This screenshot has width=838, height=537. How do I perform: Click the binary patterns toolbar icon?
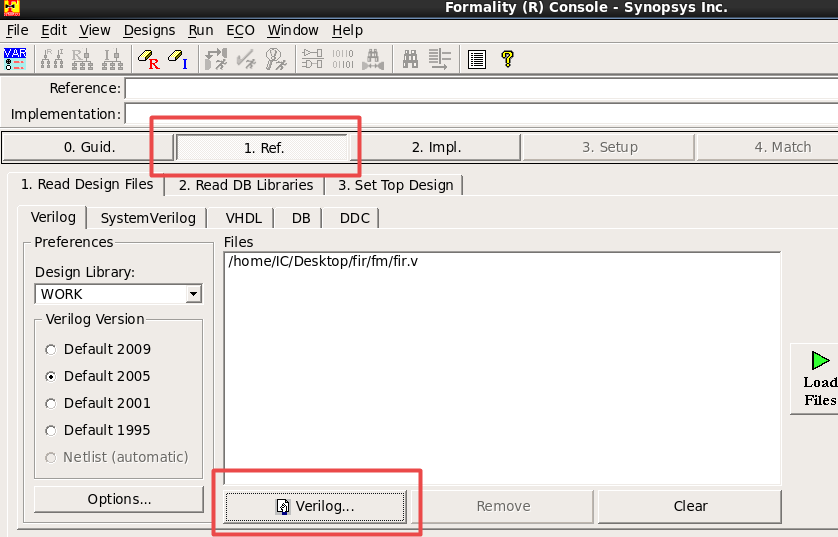click(x=343, y=59)
